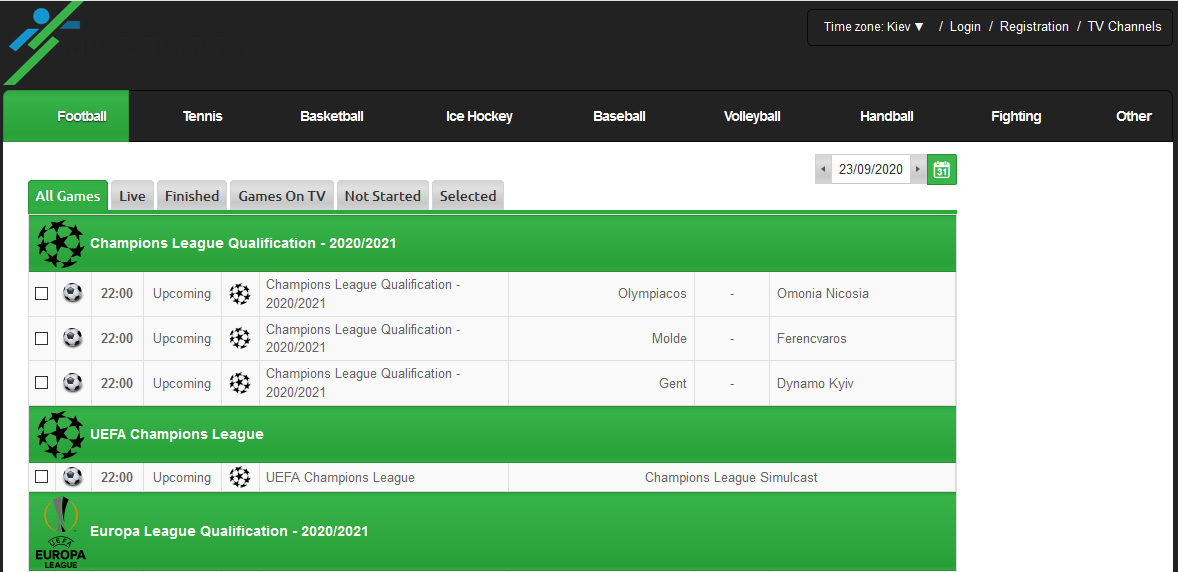
Task: Tick the checkbox for Molde vs Ferencvaros
Action: pos(42,338)
